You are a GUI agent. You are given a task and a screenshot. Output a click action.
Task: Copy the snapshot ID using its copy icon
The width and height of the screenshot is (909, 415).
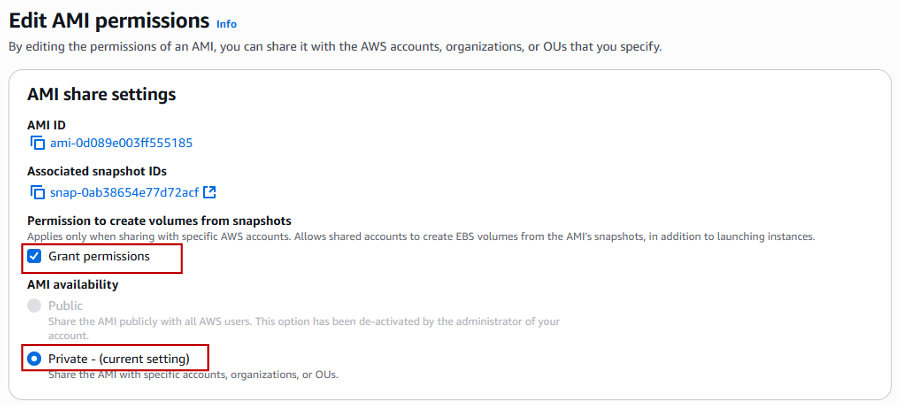click(x=38, y=192)
